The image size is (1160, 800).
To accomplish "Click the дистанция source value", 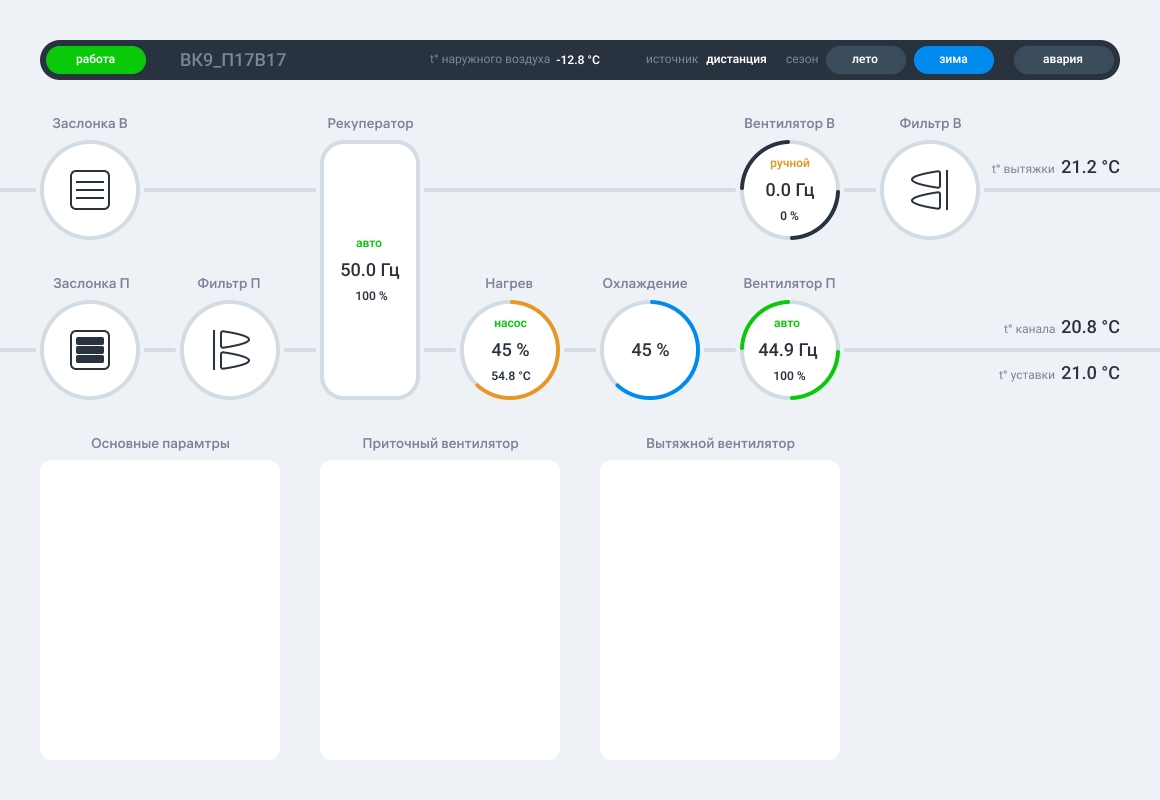I will (736, 60).
